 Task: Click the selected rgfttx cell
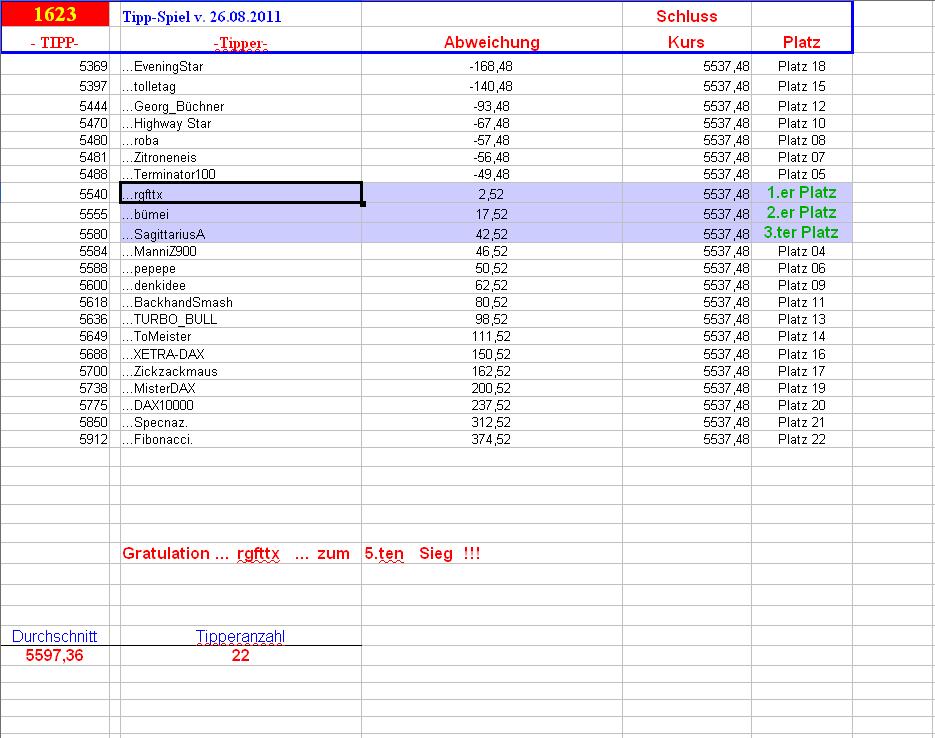[x=241, y=194]
